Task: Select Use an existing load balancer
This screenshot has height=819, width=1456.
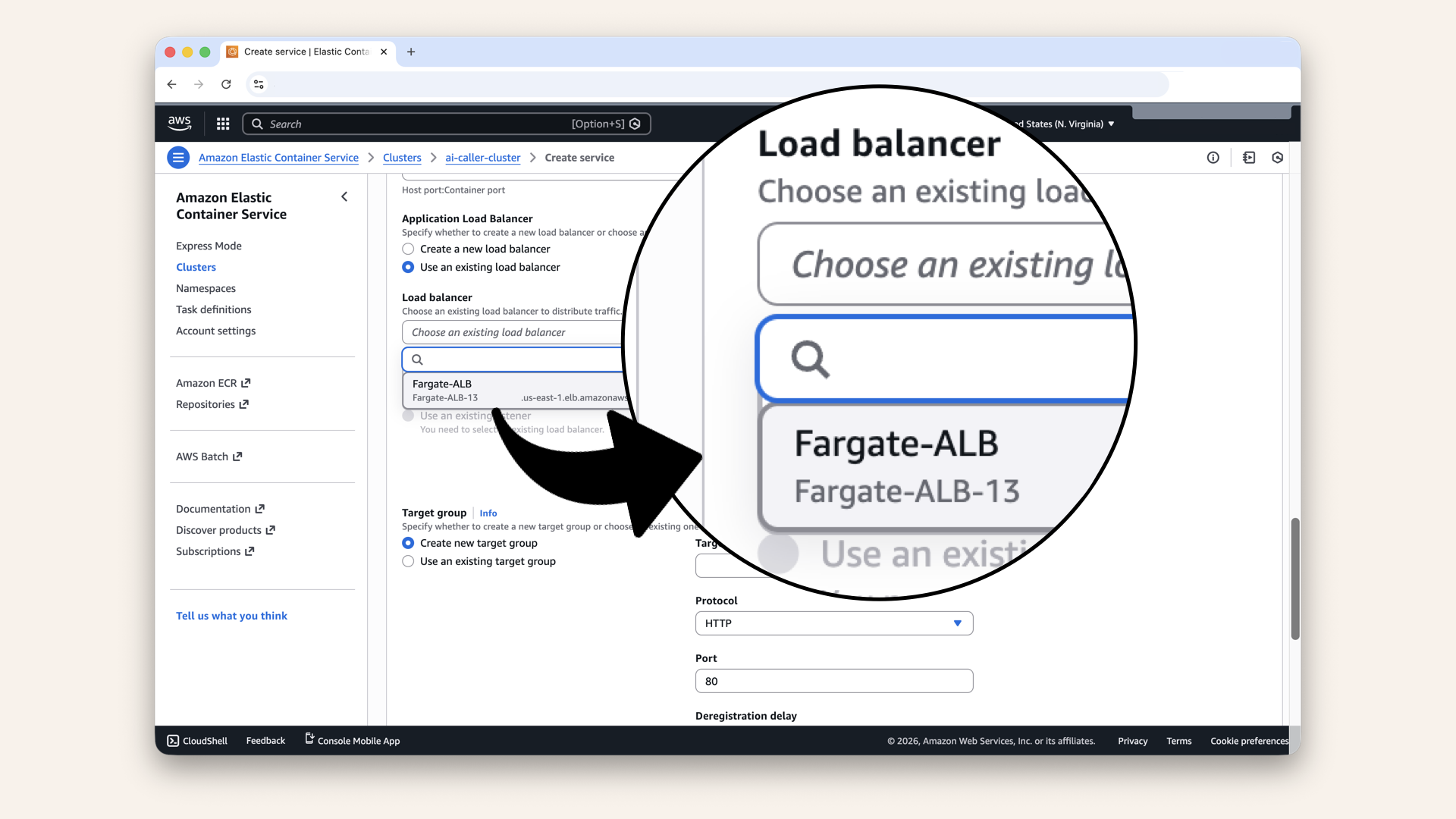Action: [408, 267]
